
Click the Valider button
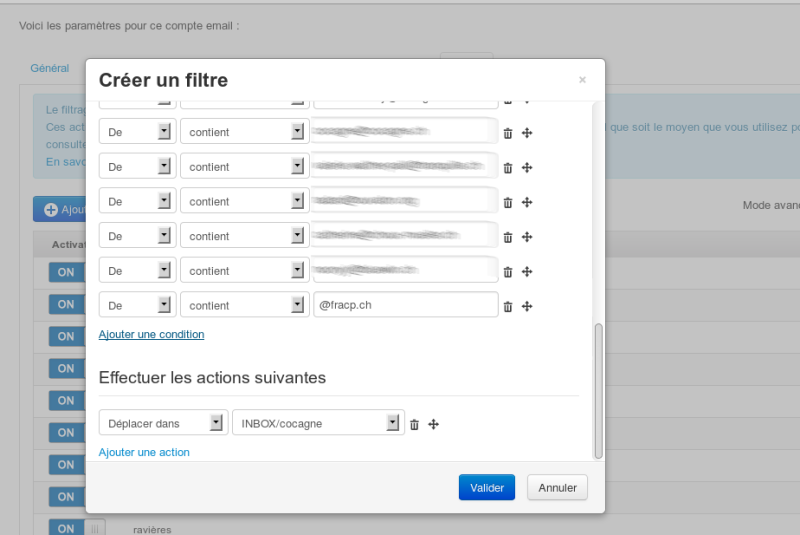pyautogui.click(x=487, y=488)
